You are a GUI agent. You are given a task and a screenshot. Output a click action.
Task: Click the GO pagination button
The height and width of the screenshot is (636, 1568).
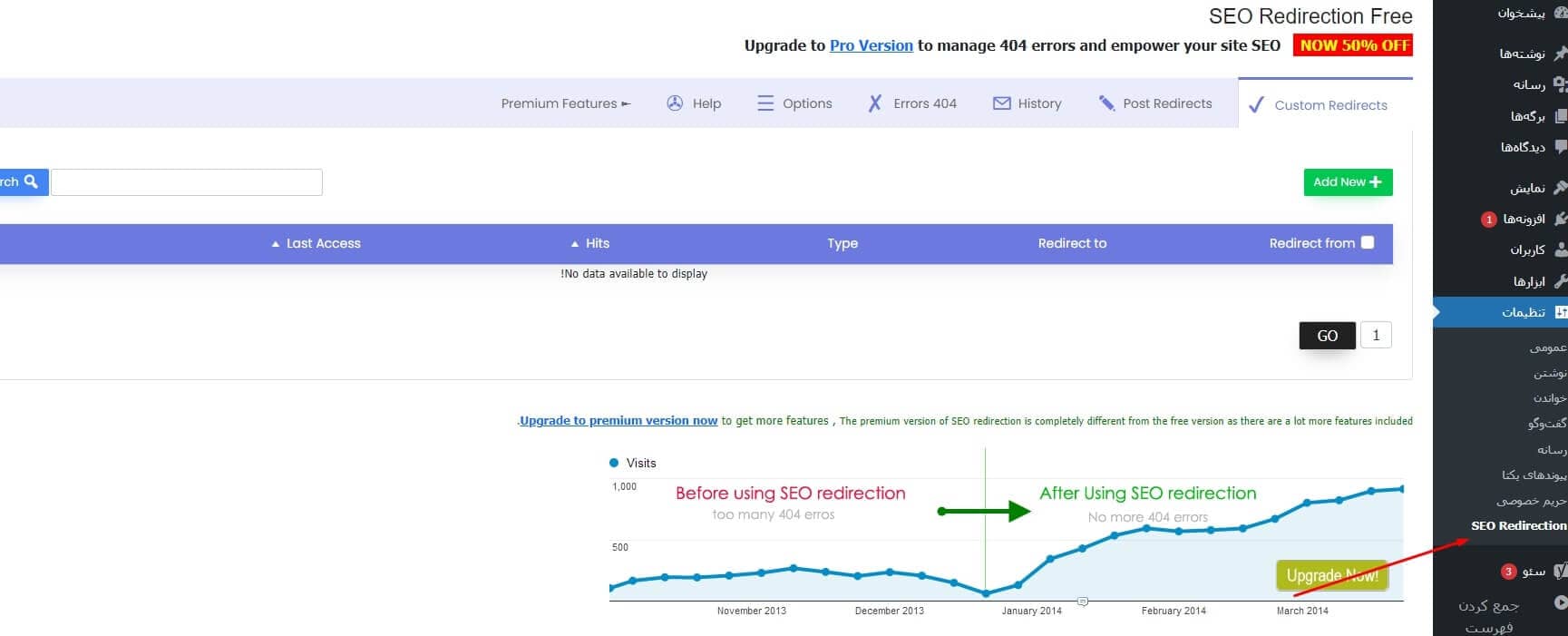click(x=1328, y=336)
